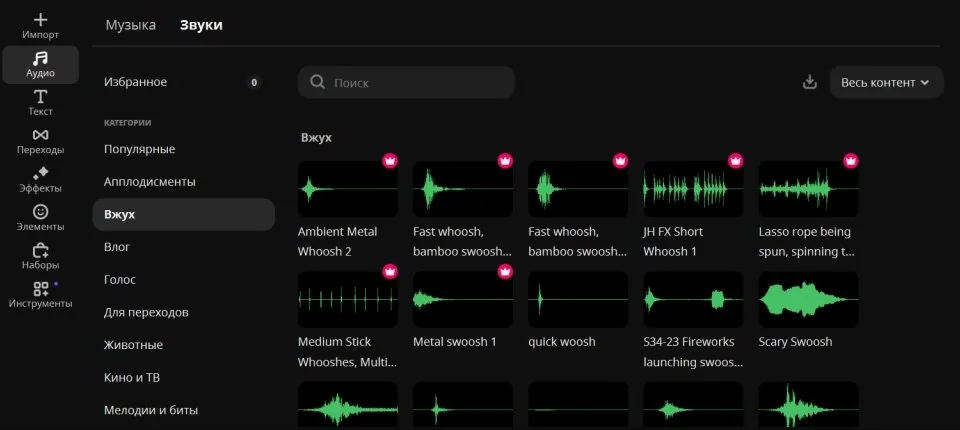Open the Эффекты panel
The width and height of the screenshot is (960, 430).
click(40, 179)
